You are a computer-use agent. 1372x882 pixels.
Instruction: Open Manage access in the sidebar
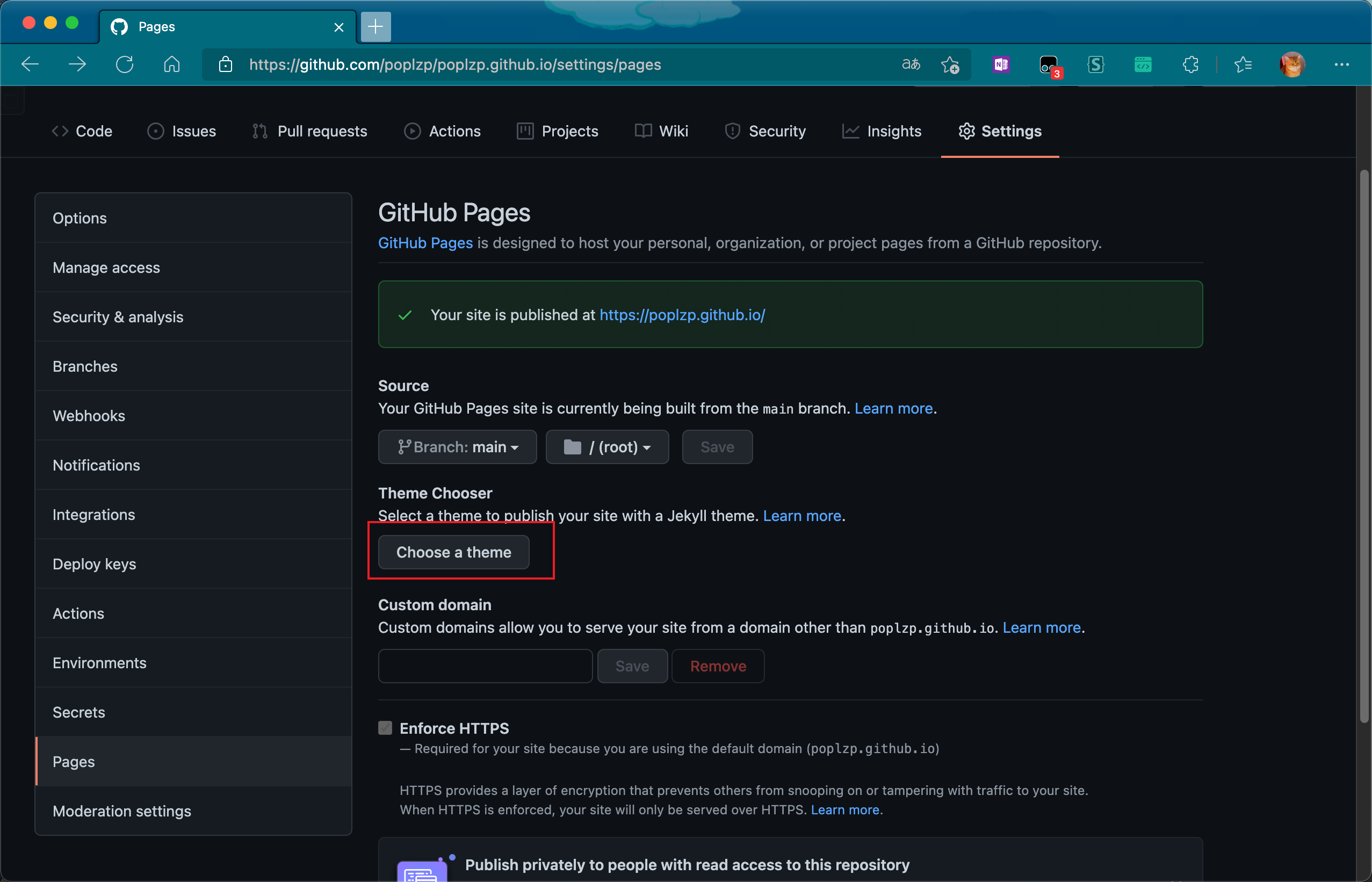193,268
